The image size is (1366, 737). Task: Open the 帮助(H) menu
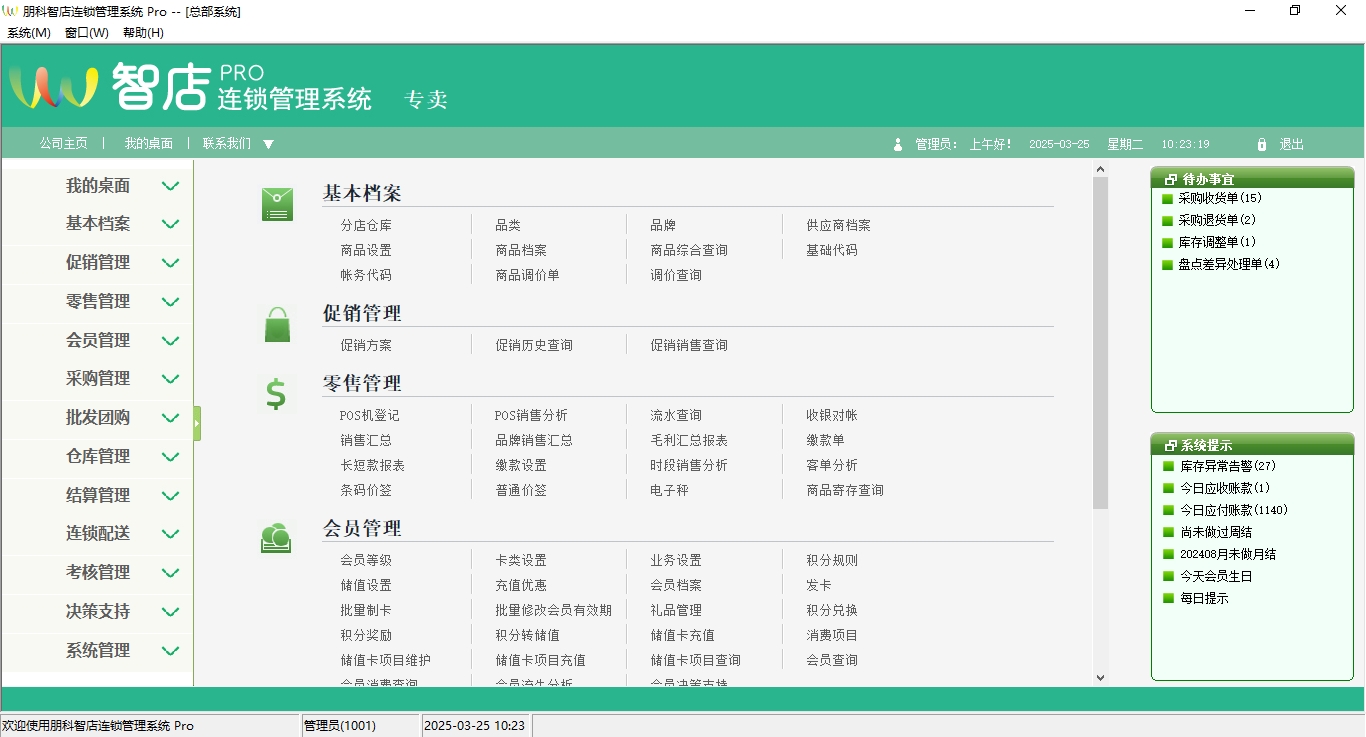(143, 33)
